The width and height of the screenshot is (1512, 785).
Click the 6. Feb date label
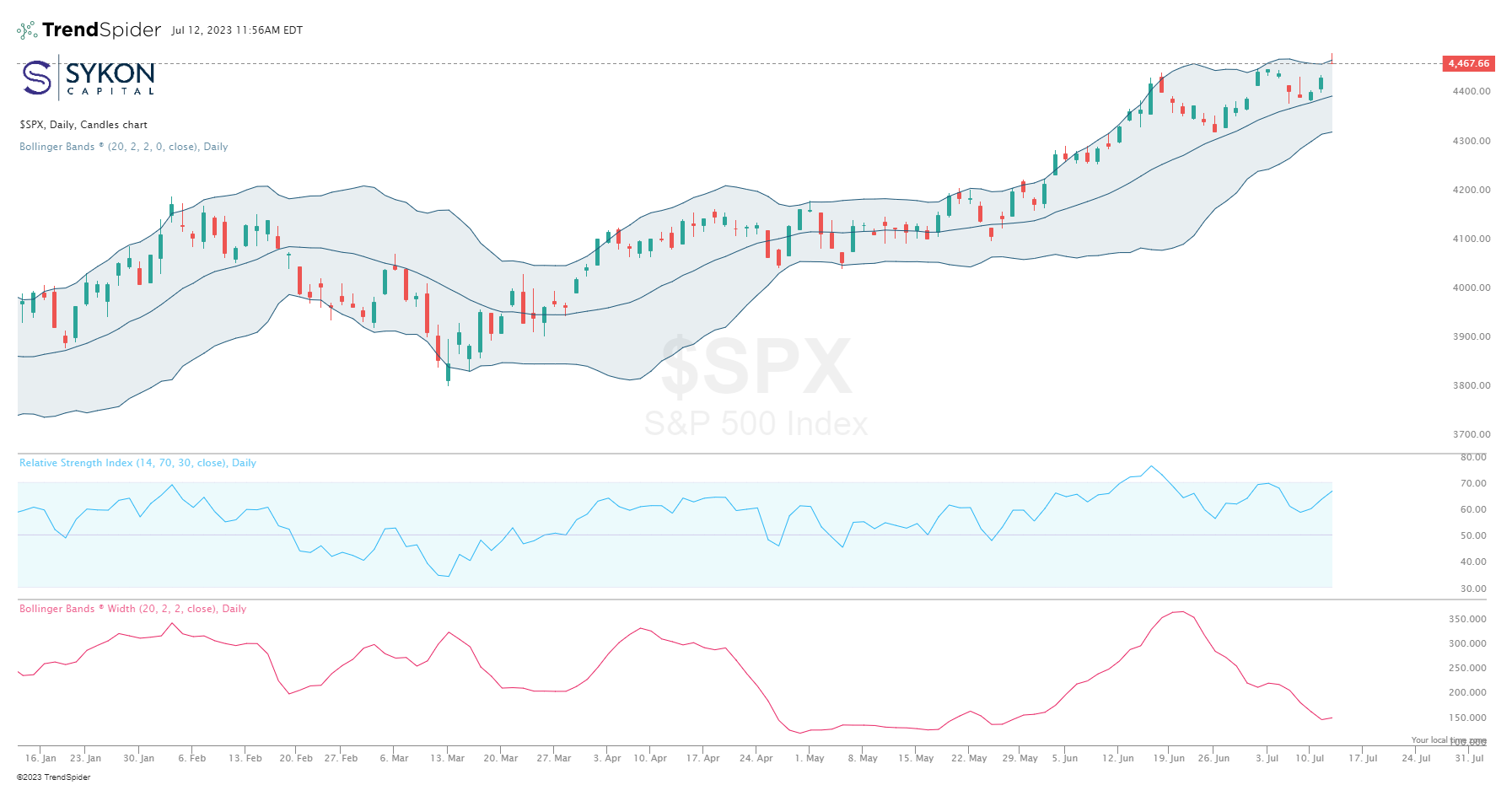tap(192, 758)
